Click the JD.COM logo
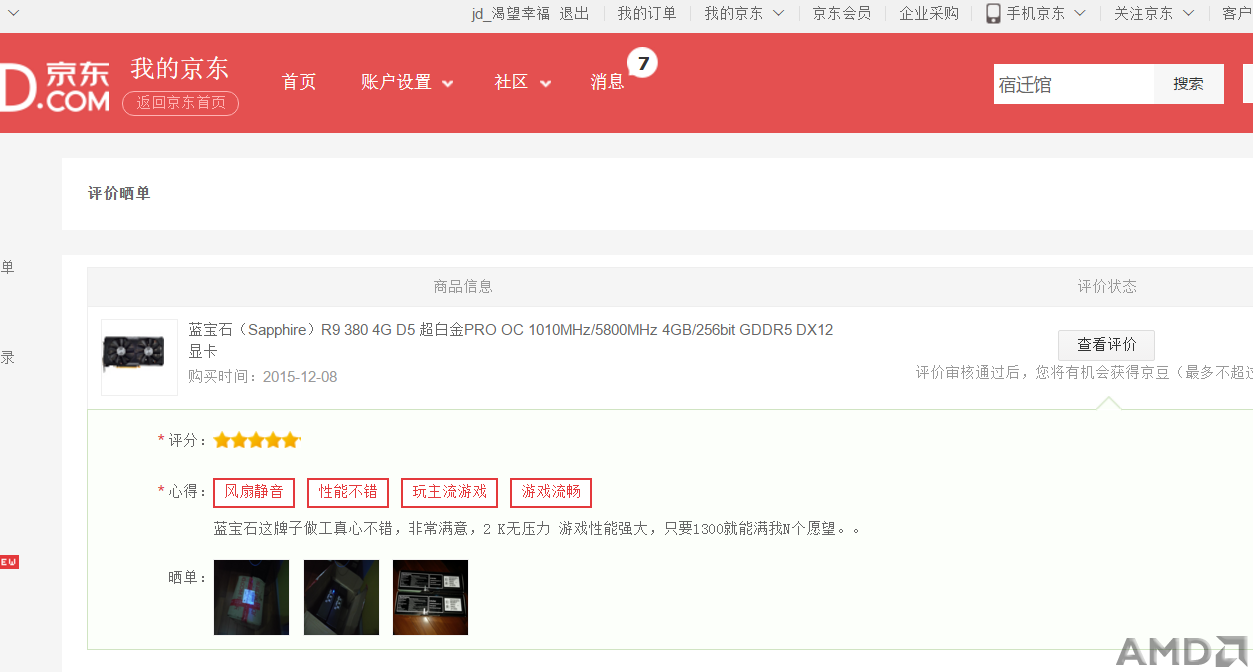Viewport: 1253px width, 672px height. click(55, 86)
